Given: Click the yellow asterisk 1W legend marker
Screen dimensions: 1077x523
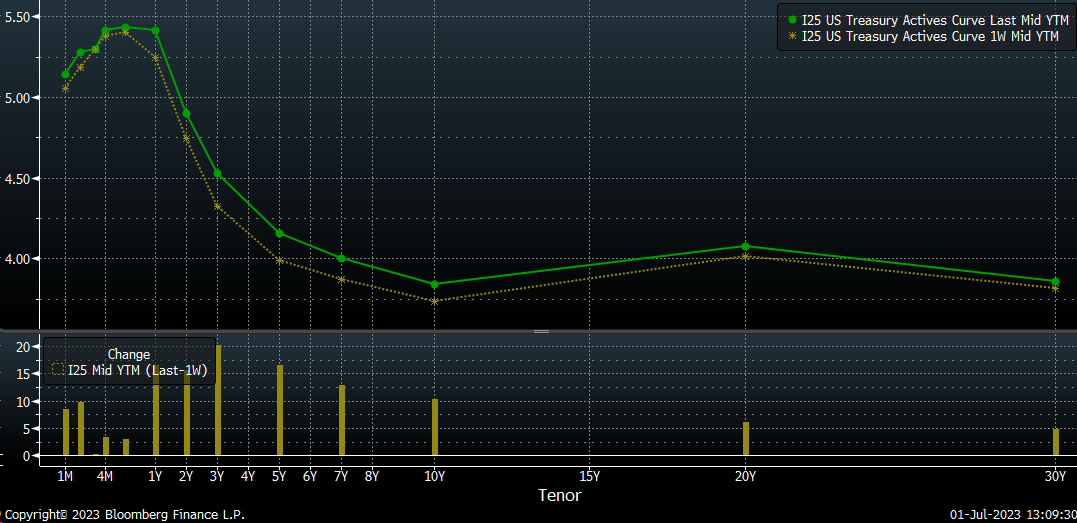Looking at the screenshot, I should coord(792,36).
